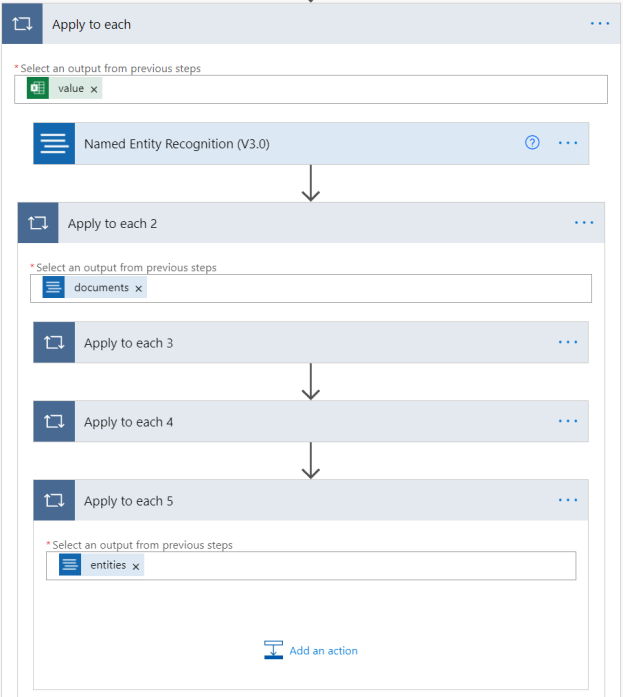The image size is (623, 697).
Task: Click the Excel icon on value token
Action: click(39, 89)
